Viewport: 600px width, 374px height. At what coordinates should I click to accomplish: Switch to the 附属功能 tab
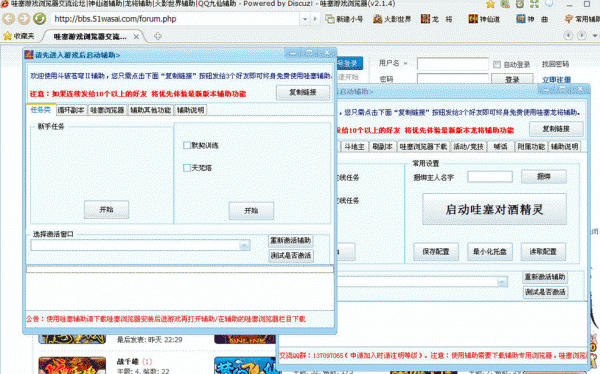click(531, 147)
